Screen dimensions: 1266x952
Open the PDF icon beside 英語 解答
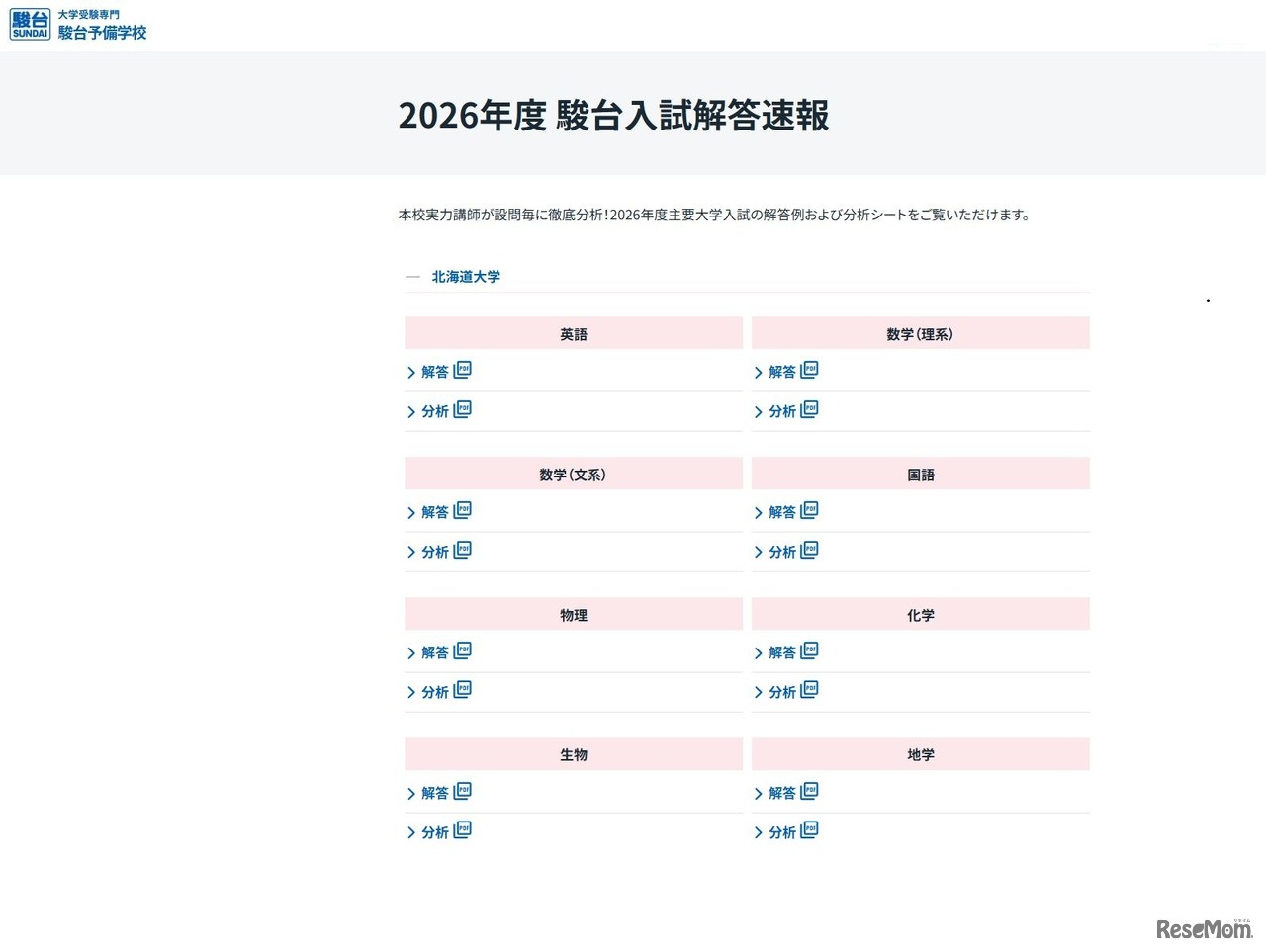click(x=464, y=370)
